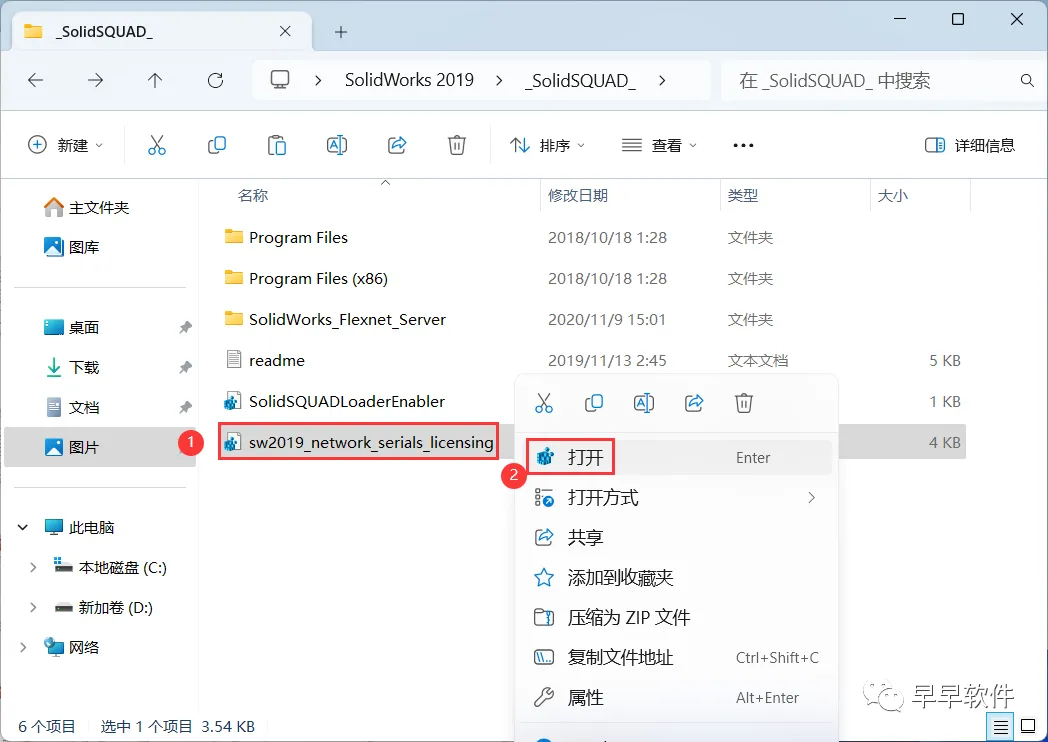Go back with the left arrow
The width and height of the screenshot is (1048, 742).
pos(35,81)
